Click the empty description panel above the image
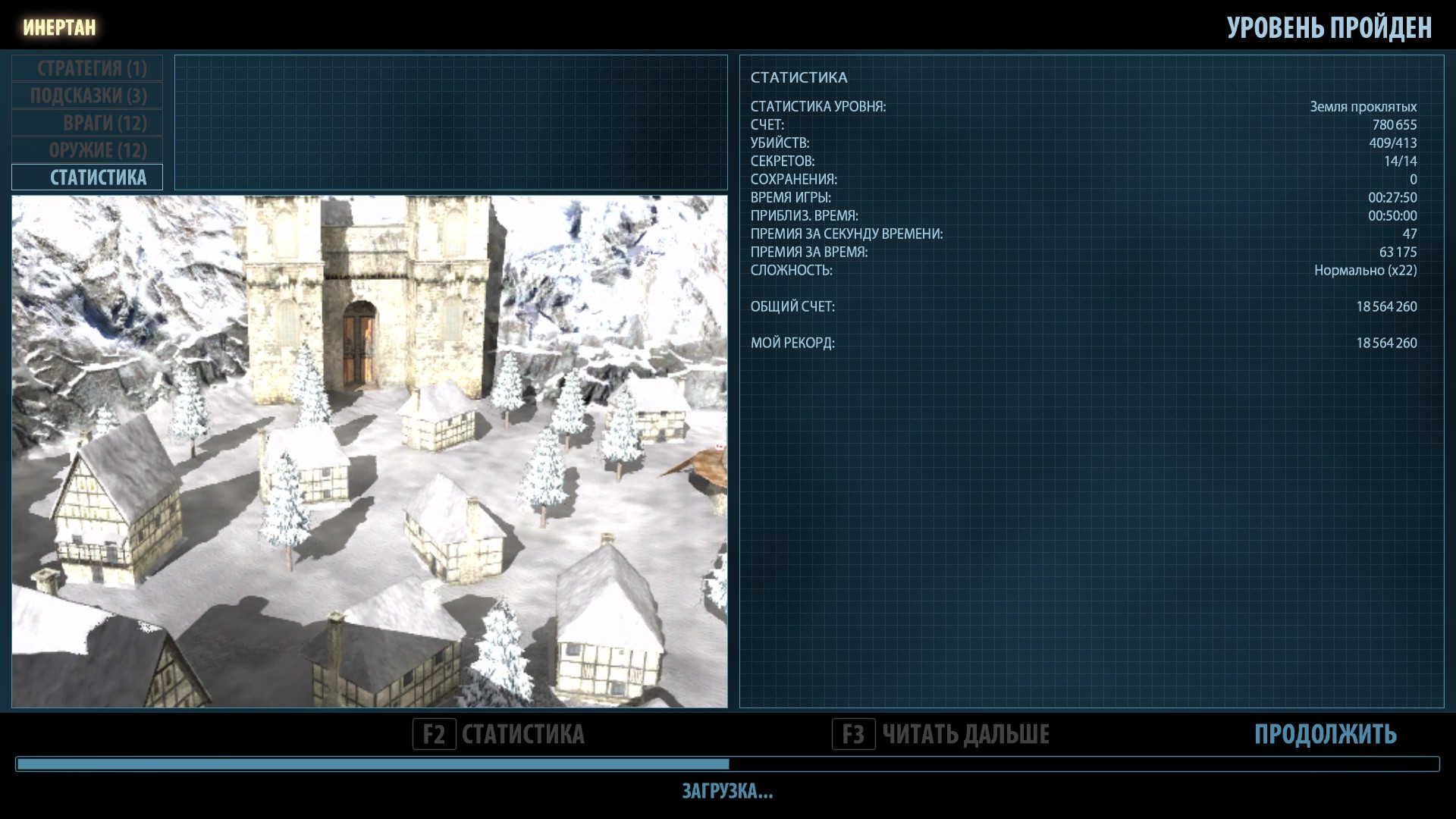Screen dimensions: 1456x819 [450, 122]
